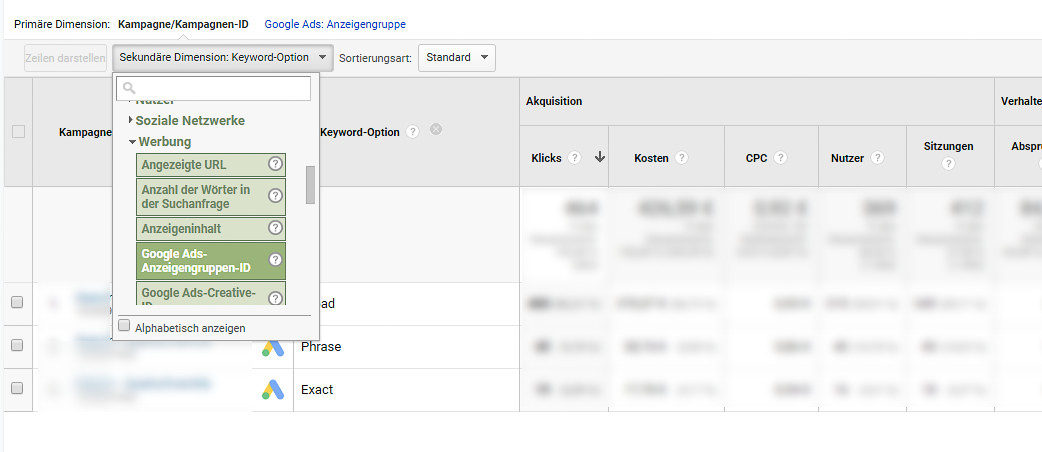Viewport: 1042px width, 452px height.
Task: Expand the Soziale Netzwerke group
Action: [190, 120]
